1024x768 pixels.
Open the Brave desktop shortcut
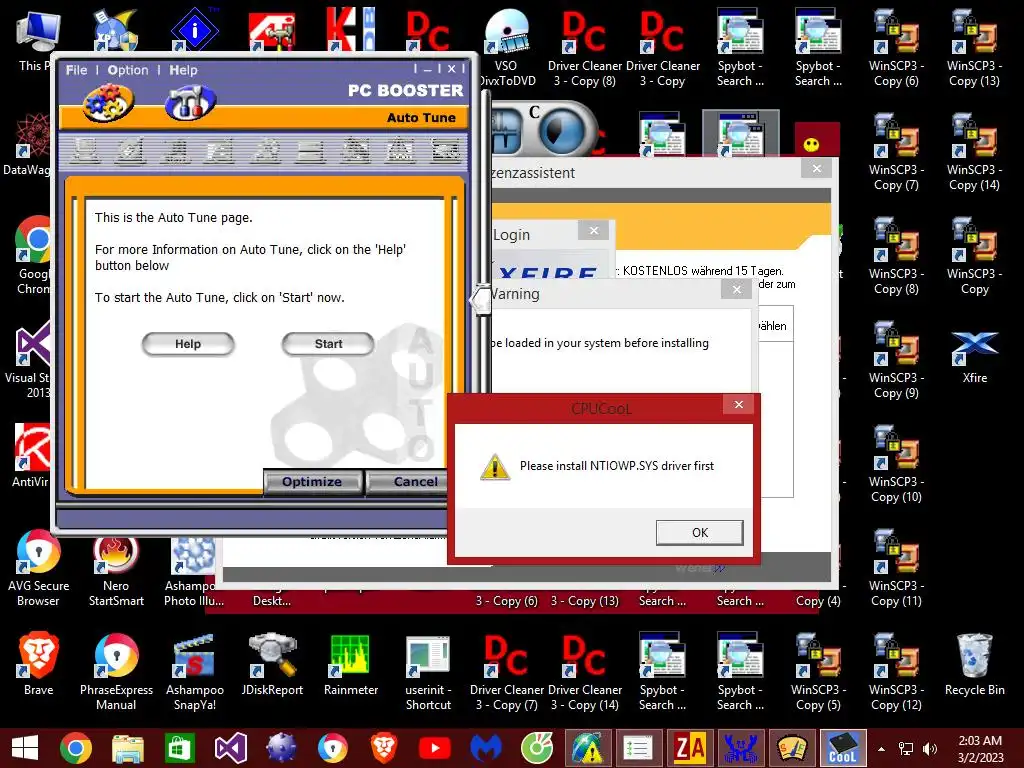[x=39, y=665]
